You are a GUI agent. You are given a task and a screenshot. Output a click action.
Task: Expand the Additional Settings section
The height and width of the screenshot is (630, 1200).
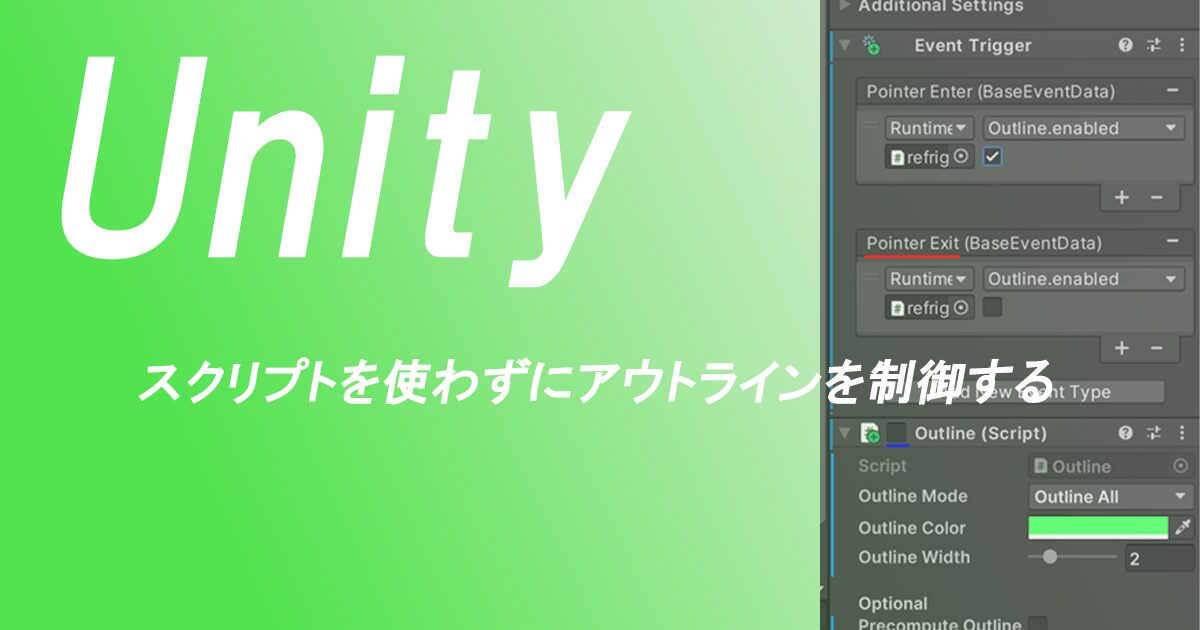[844, 6]
